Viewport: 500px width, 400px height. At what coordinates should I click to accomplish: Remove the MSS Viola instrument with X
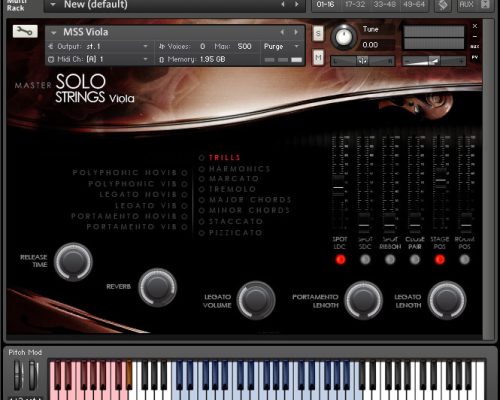tap(475, 26)
